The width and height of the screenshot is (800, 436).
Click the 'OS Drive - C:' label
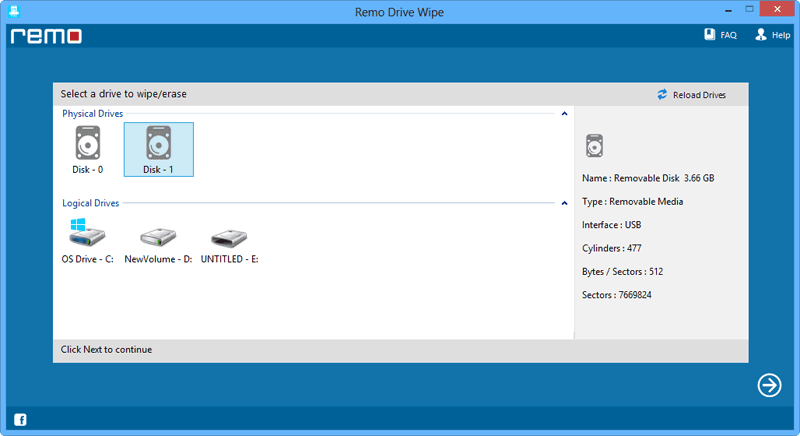pos(87,259)
